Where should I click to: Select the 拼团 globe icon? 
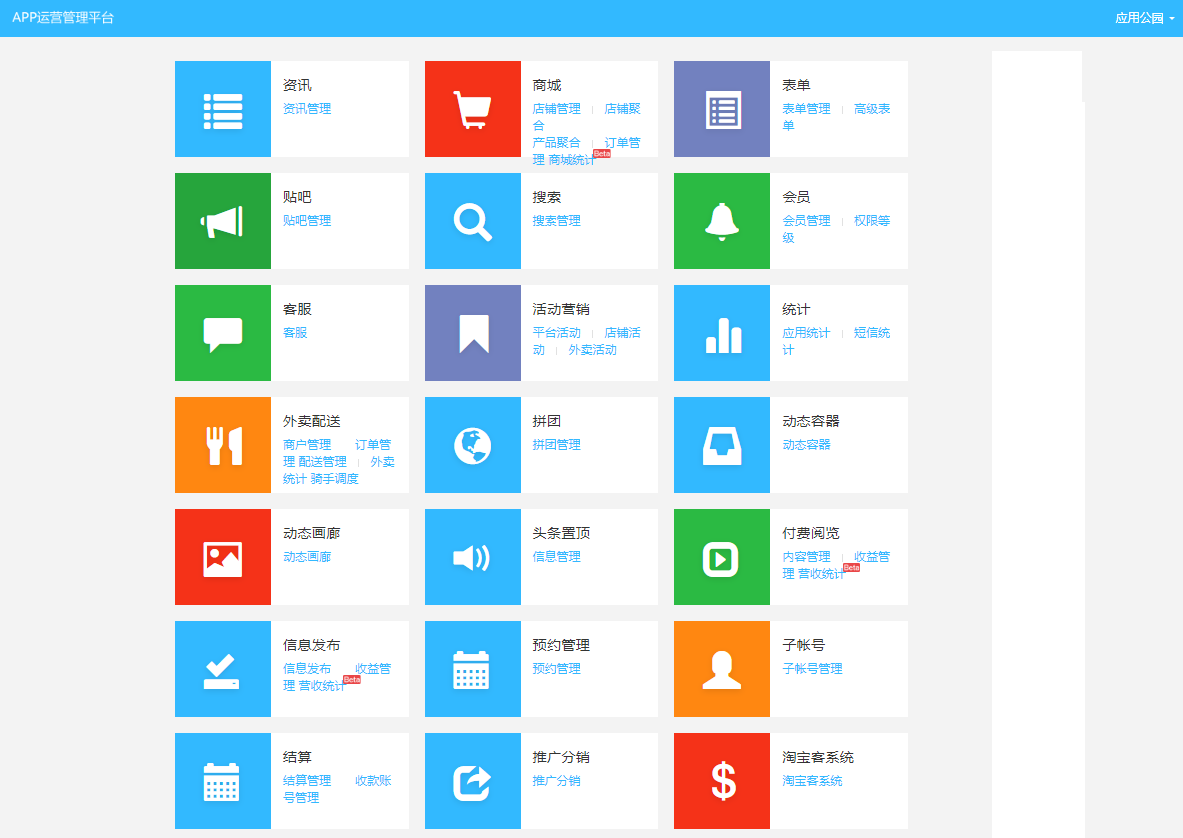tap(472, 445)
